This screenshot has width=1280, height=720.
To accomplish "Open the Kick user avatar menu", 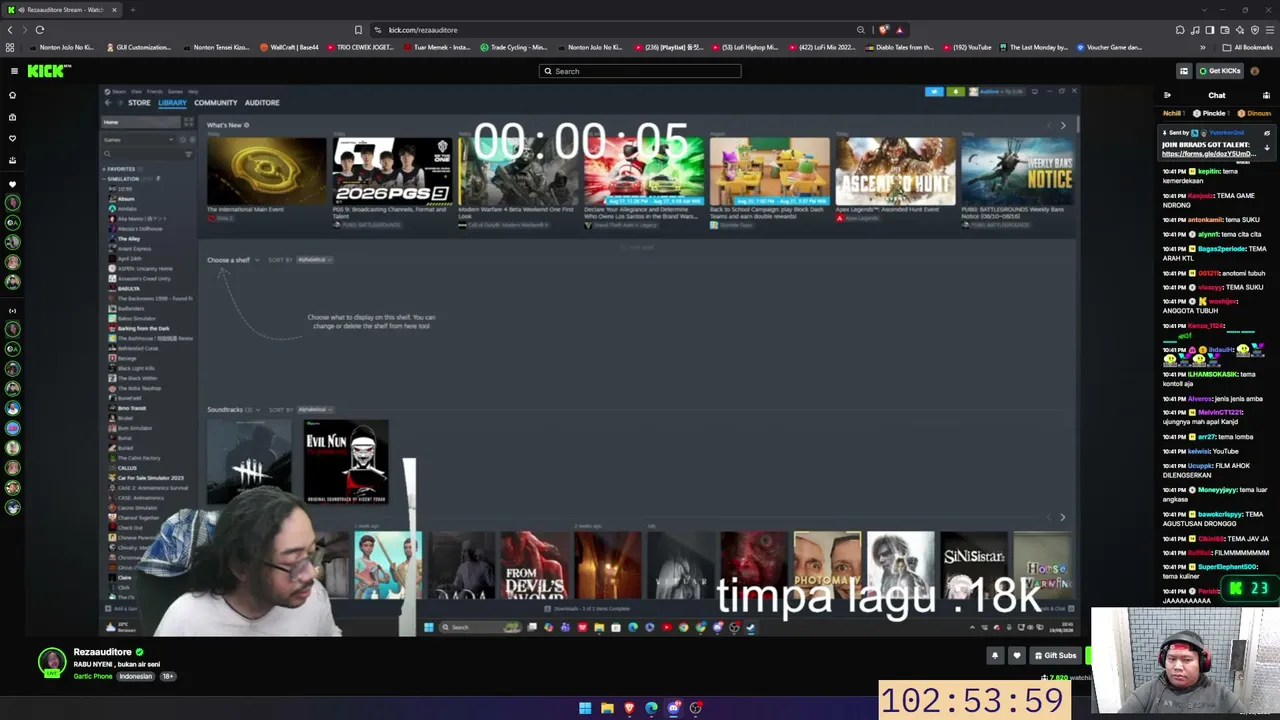I will (1255, 71).
